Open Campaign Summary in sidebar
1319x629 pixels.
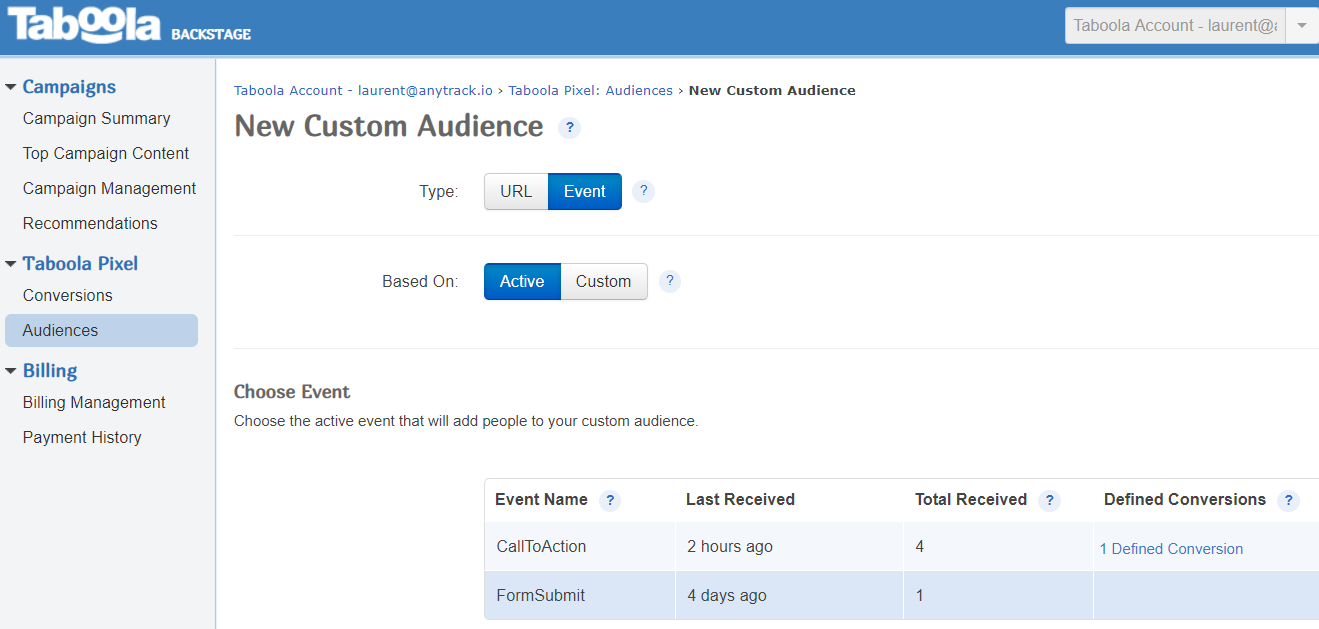tap(97, 118)
